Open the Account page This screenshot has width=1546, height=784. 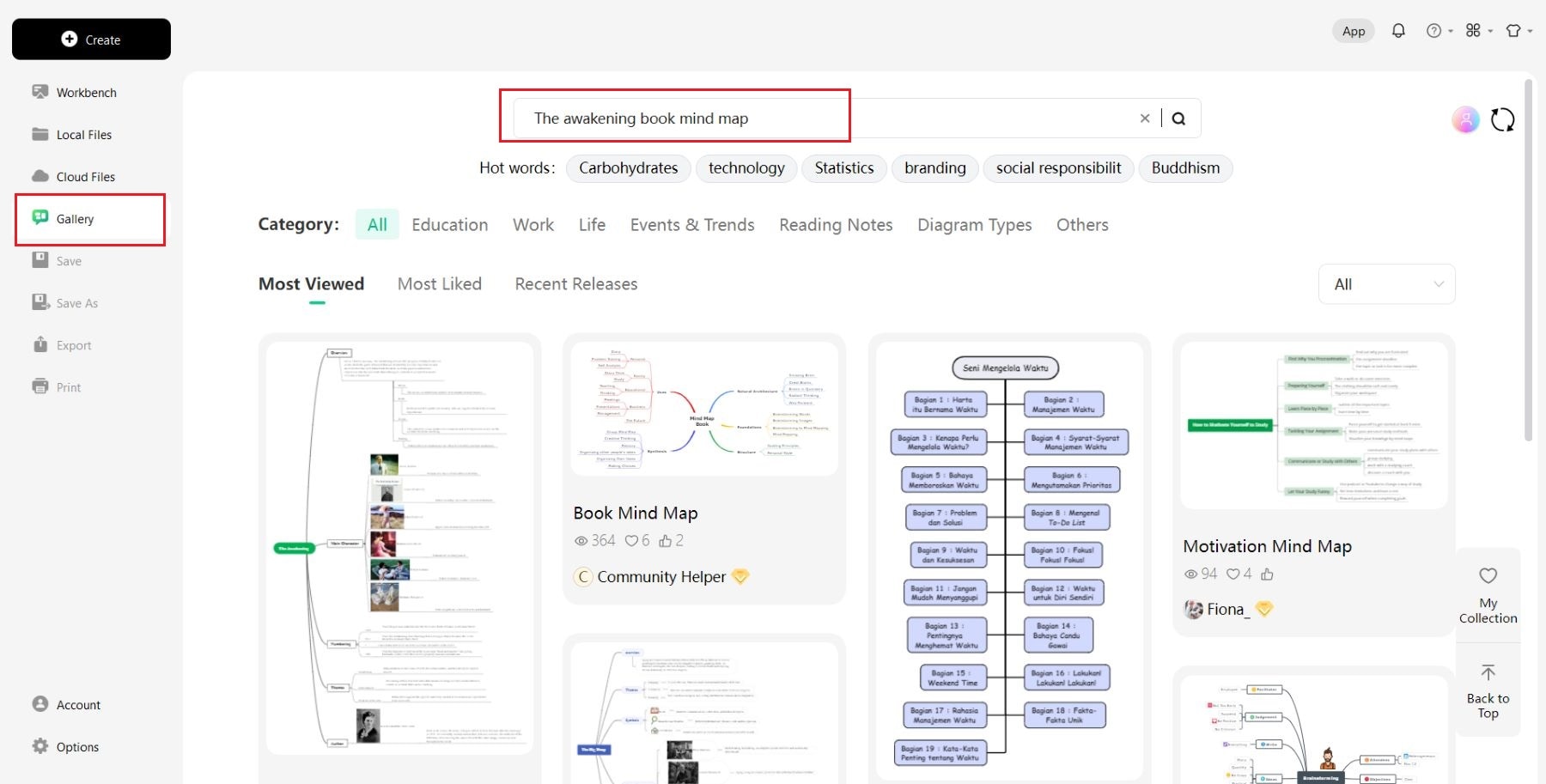coord(66,704)
